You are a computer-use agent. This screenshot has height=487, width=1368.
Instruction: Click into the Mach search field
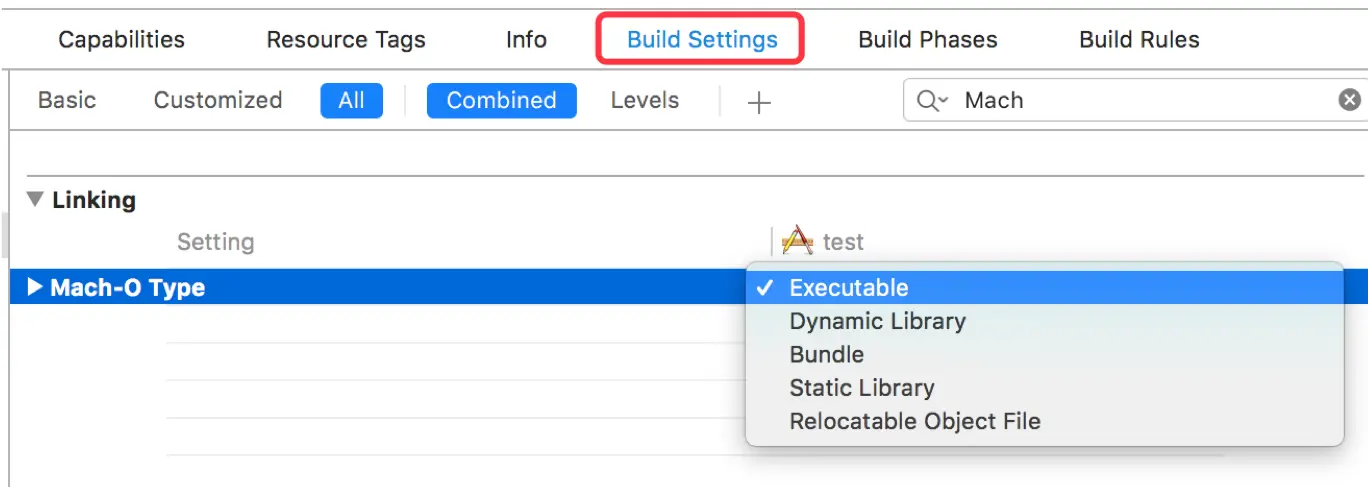click(1140, 100)
